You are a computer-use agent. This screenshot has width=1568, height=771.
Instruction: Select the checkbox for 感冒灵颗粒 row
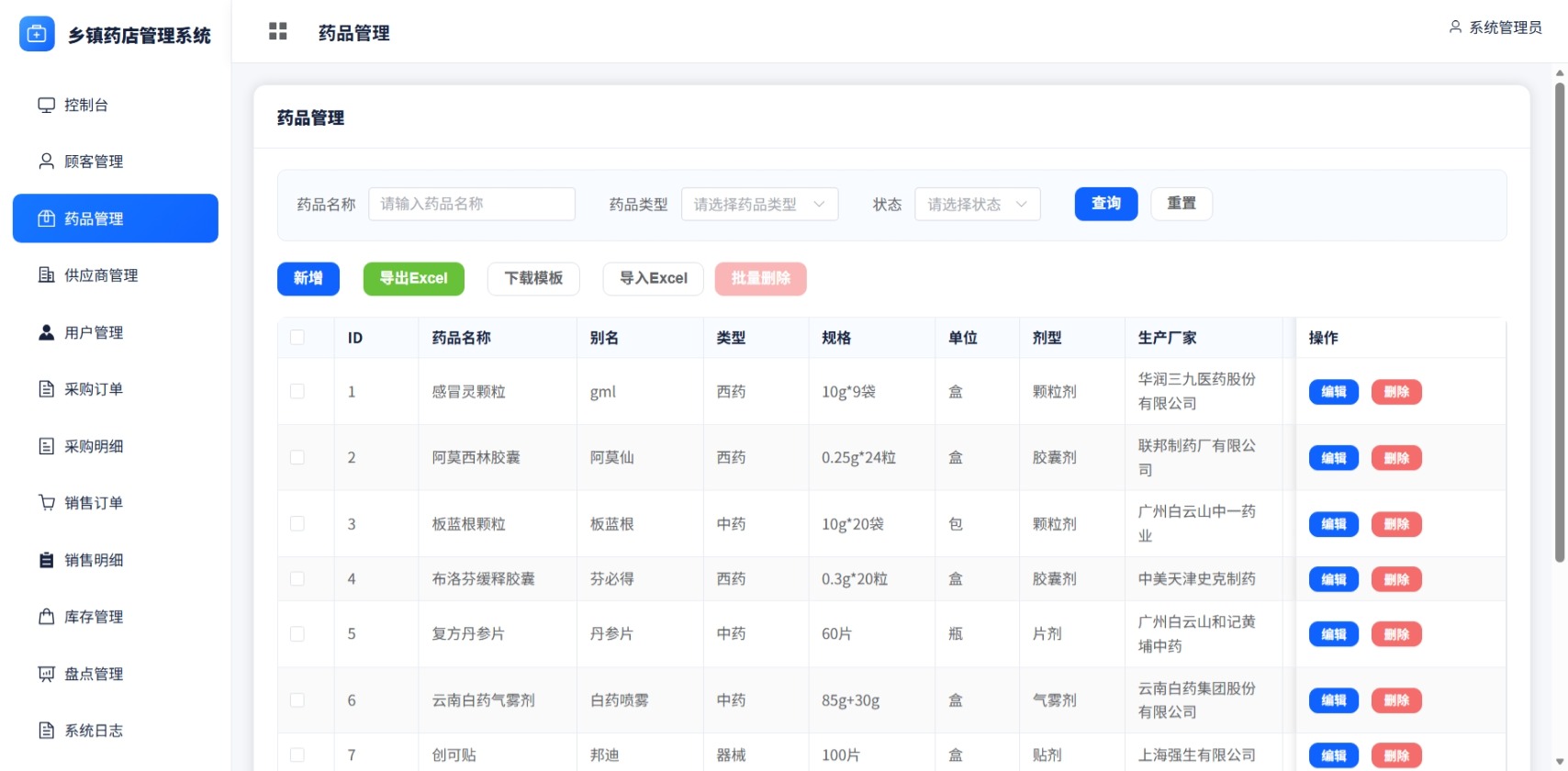(297, 391)
